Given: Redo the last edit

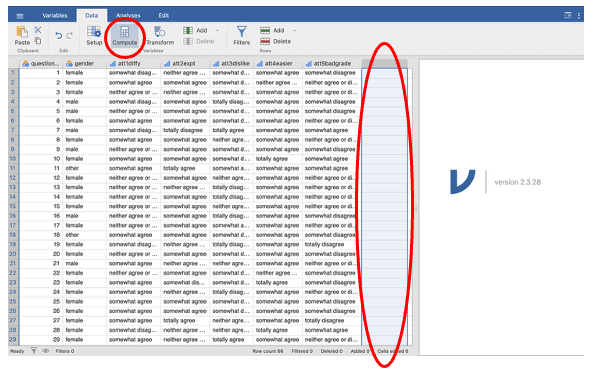Looking at the screenshot, I should point(70,36).
